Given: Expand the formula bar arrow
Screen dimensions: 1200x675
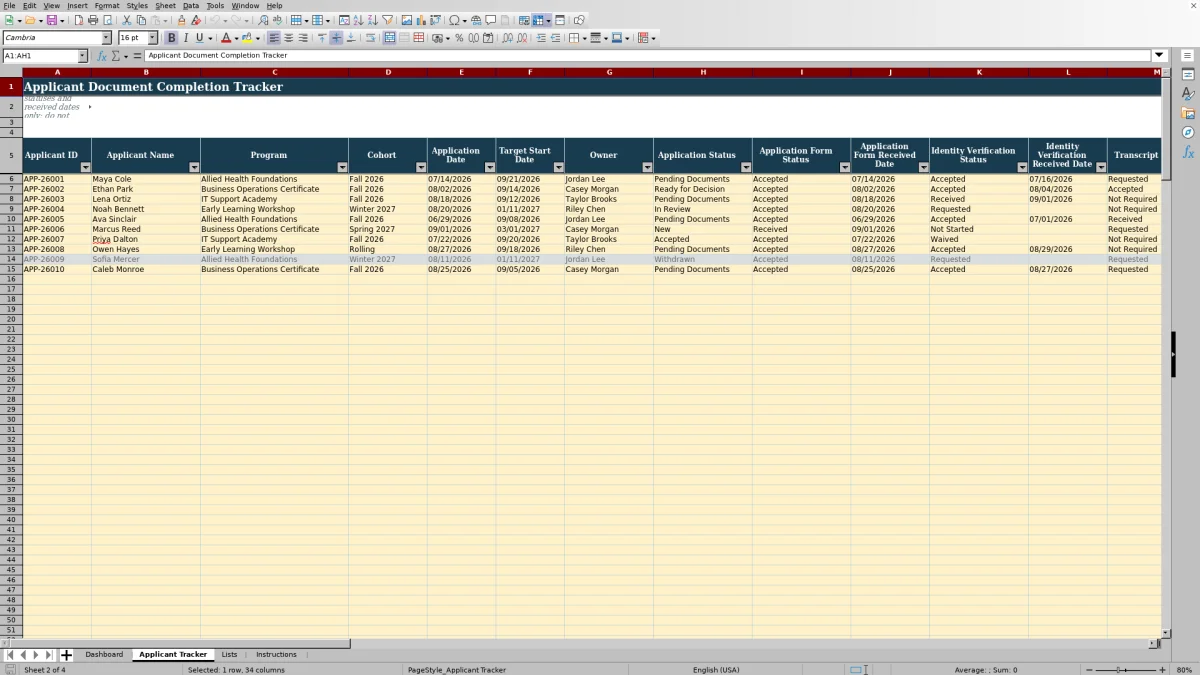Looking at the screenshot, I should tap(1160, 56).
